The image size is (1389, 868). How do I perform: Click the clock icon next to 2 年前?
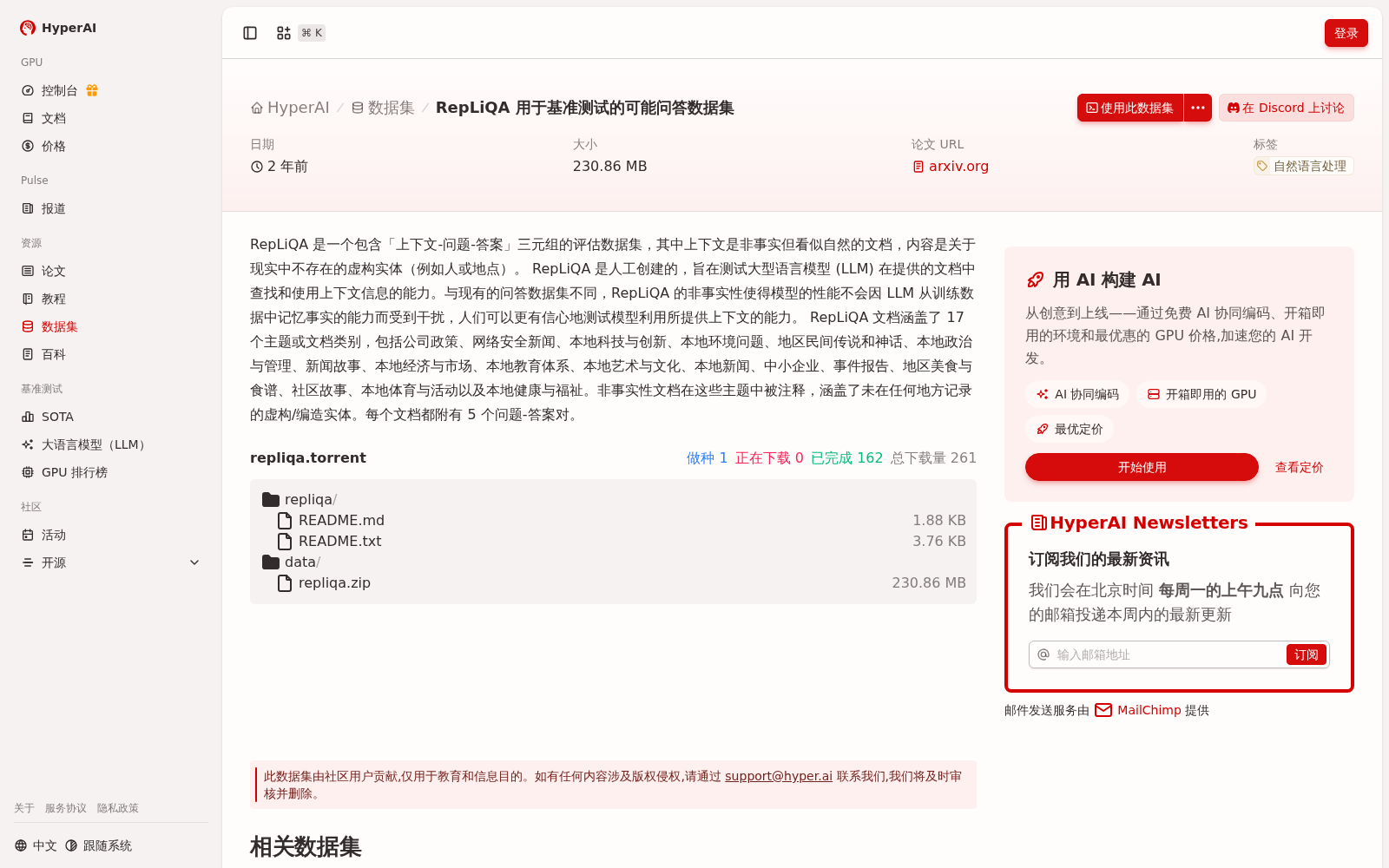257,167
